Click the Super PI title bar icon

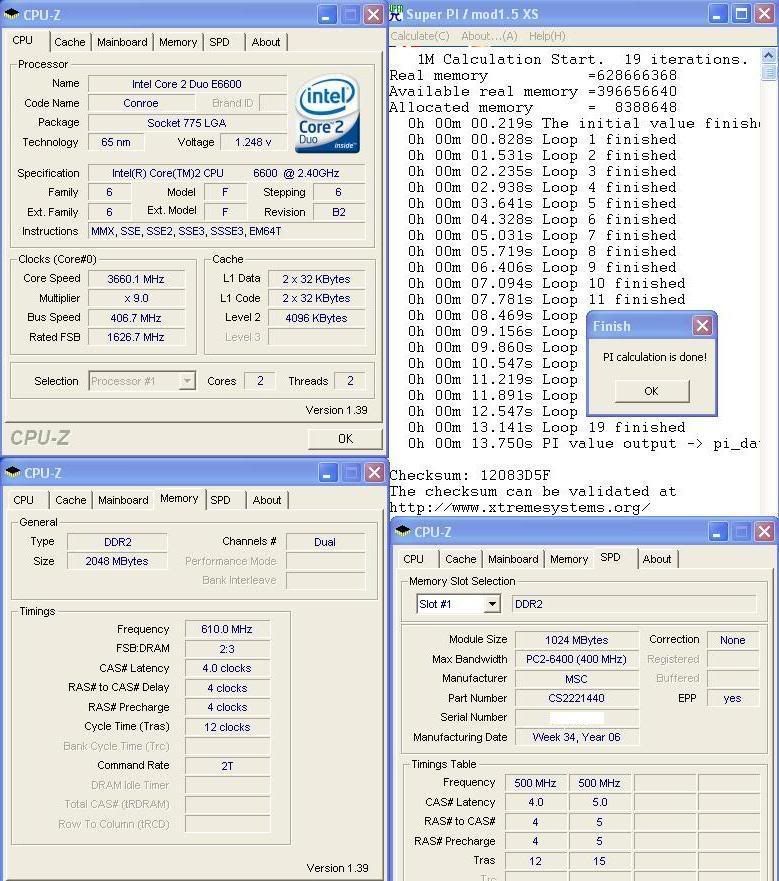[x=396, y=13]
